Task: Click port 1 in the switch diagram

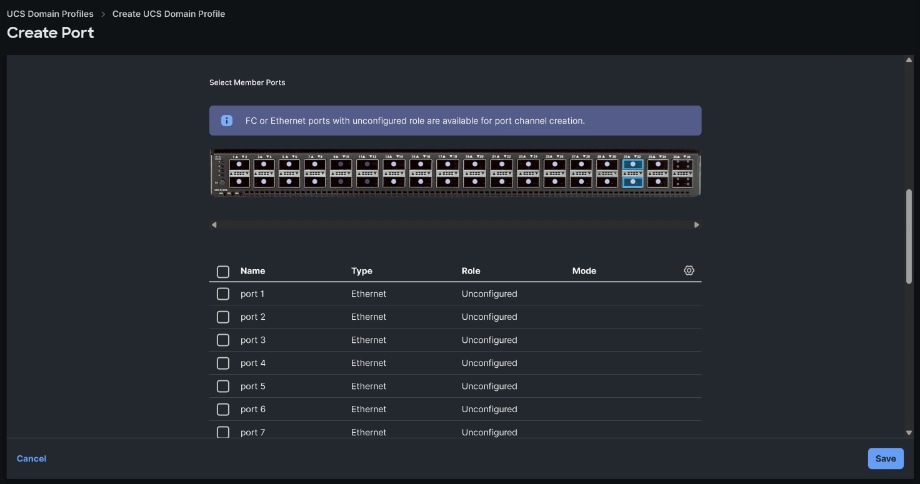Action: [239, 165]
